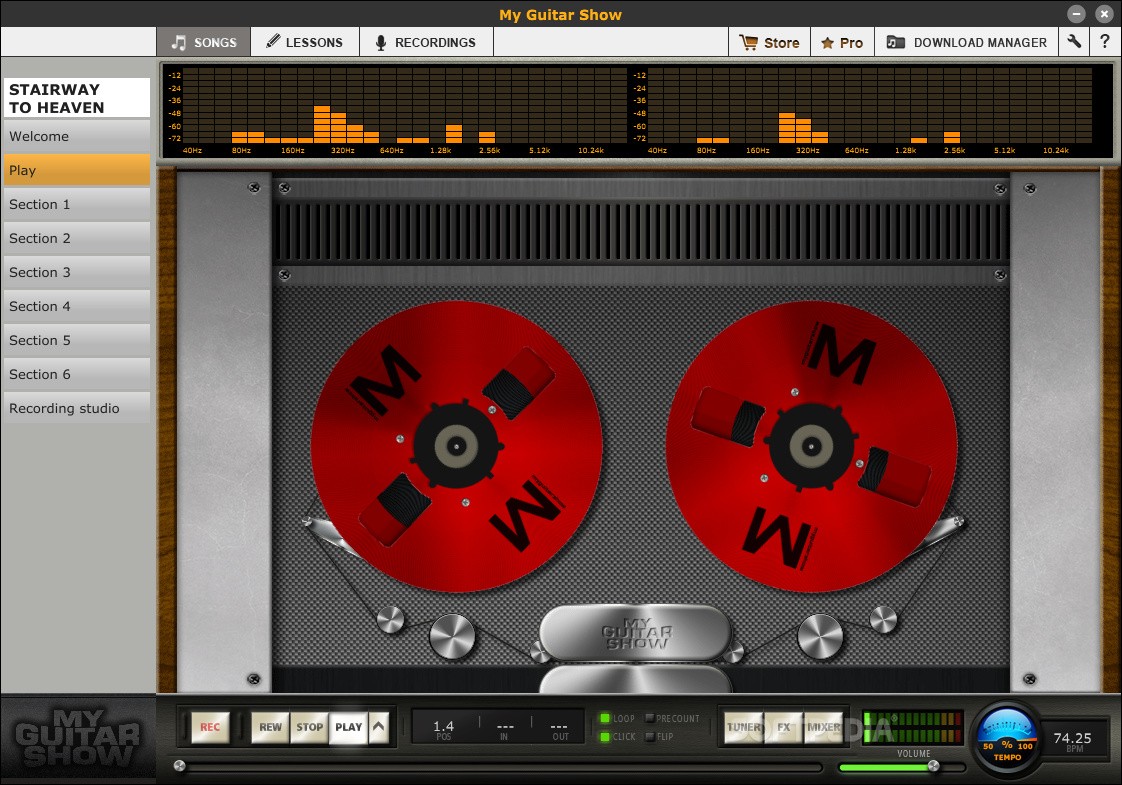
Task: Open the settings wrench icon
Action: click(x=1074, y=42)
